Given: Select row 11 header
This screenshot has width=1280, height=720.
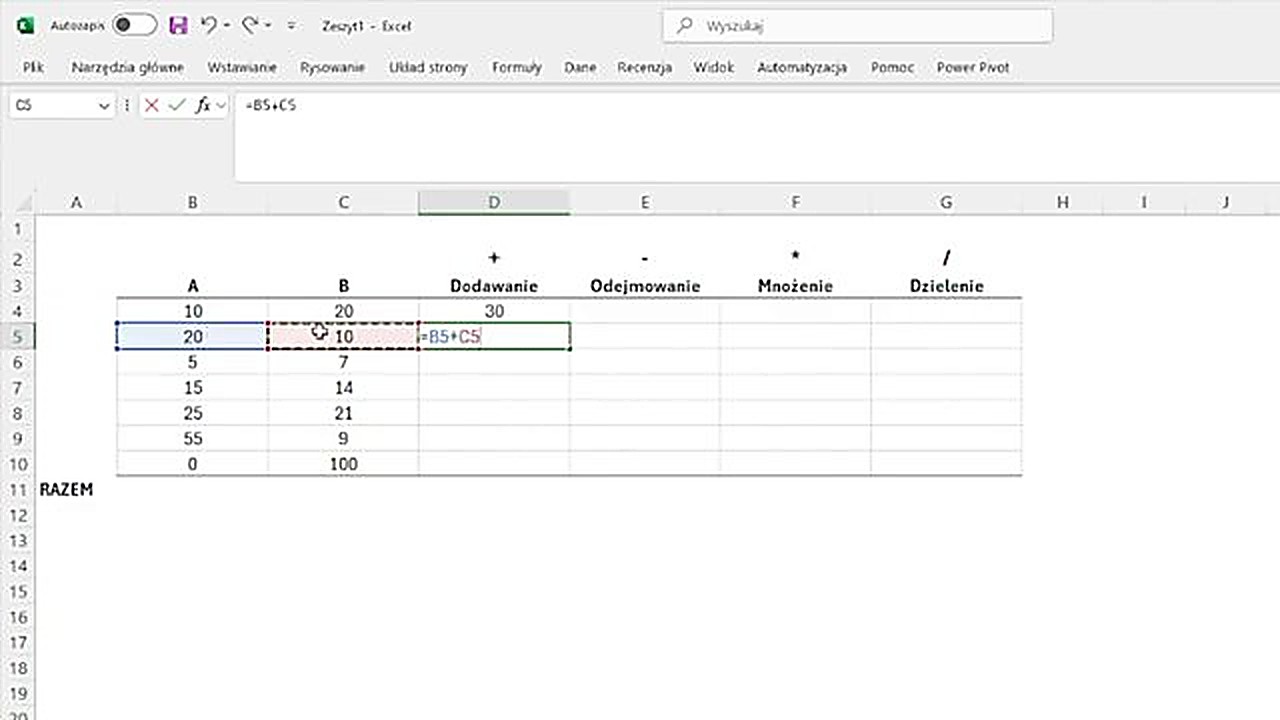Looking at the screenshot, I should pyautogui.click(x=16, y=490).
